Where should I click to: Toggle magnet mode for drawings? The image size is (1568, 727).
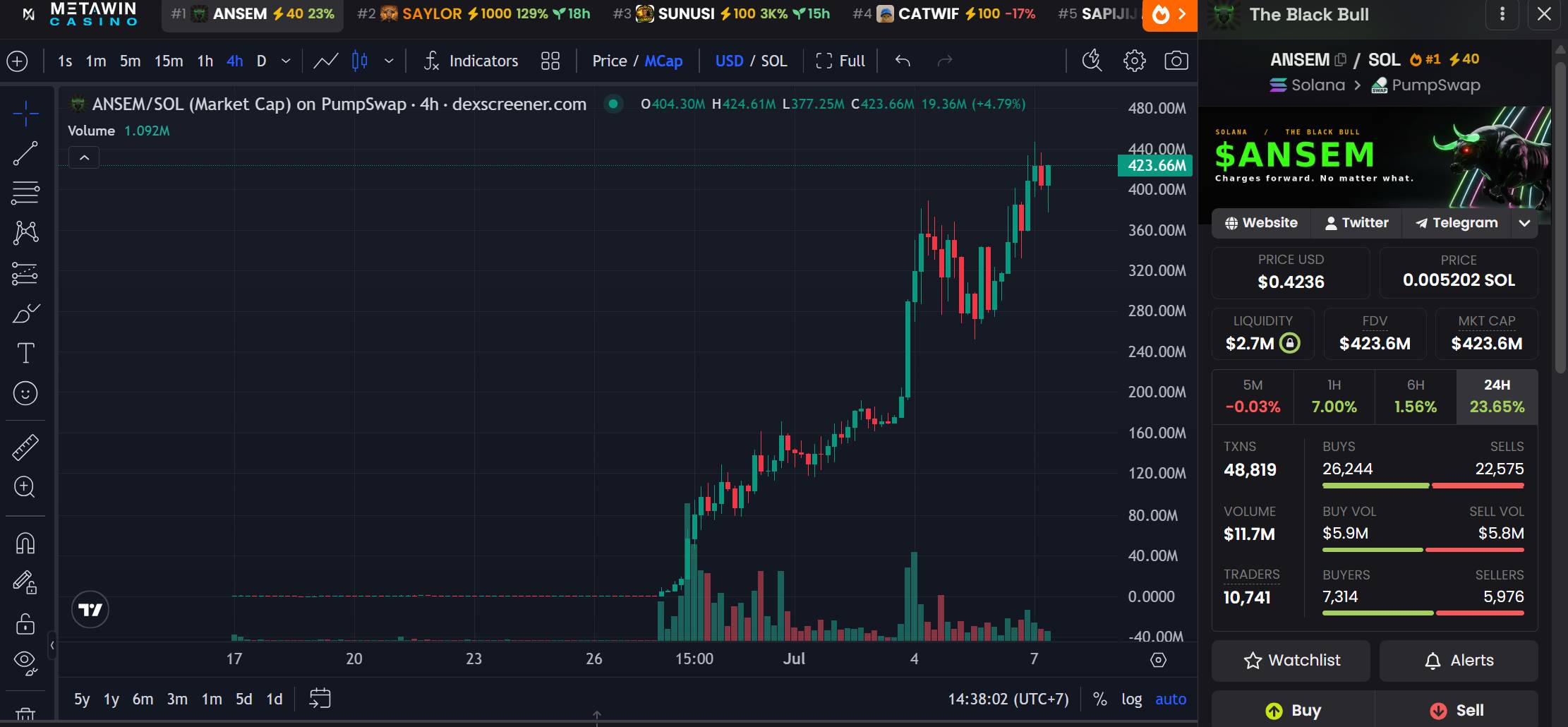point(25,543)
